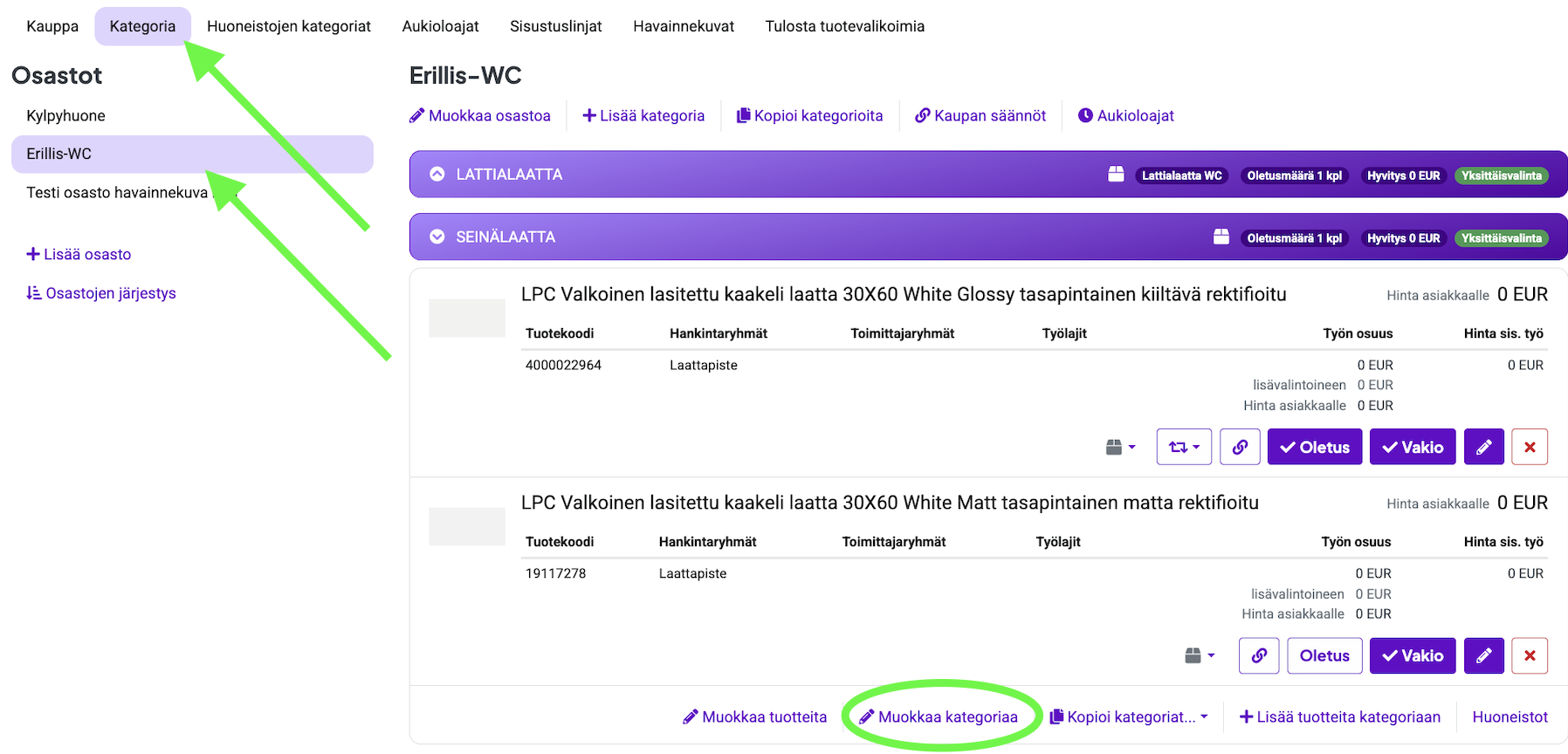This screenshot has height=754, width=1568.
Task: Click link icon button for White Matt tile
Action: click(x=1258, y=655)
